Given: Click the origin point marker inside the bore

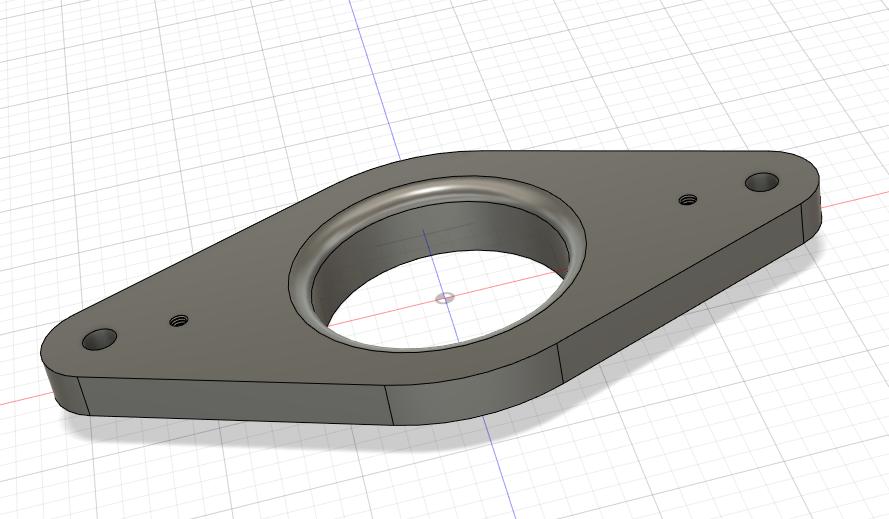Looking at the screenshot, I should [445, 298].
